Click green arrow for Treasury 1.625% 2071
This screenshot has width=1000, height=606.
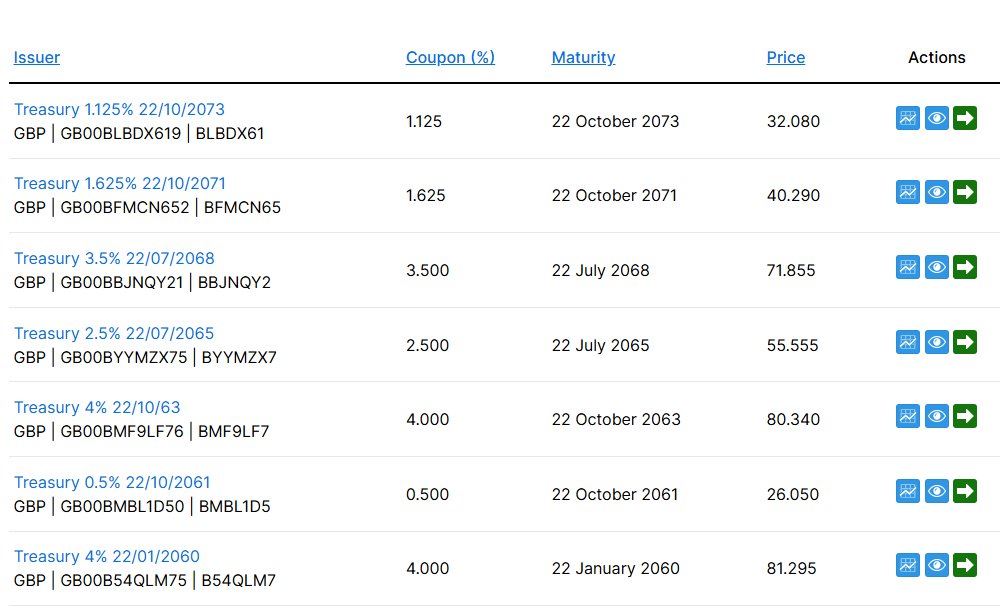coord(965,192)
